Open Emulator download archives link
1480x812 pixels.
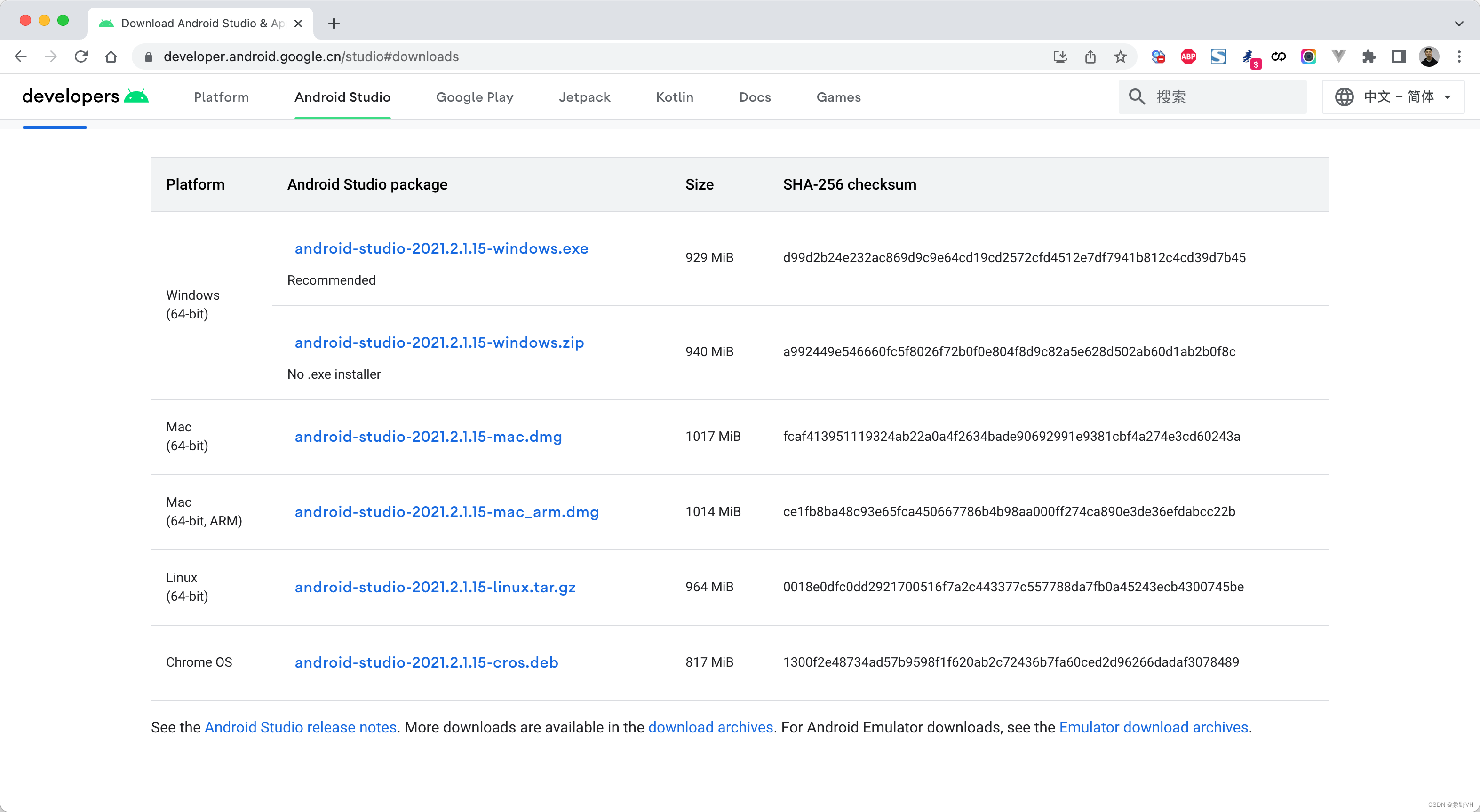point(1154,727)
